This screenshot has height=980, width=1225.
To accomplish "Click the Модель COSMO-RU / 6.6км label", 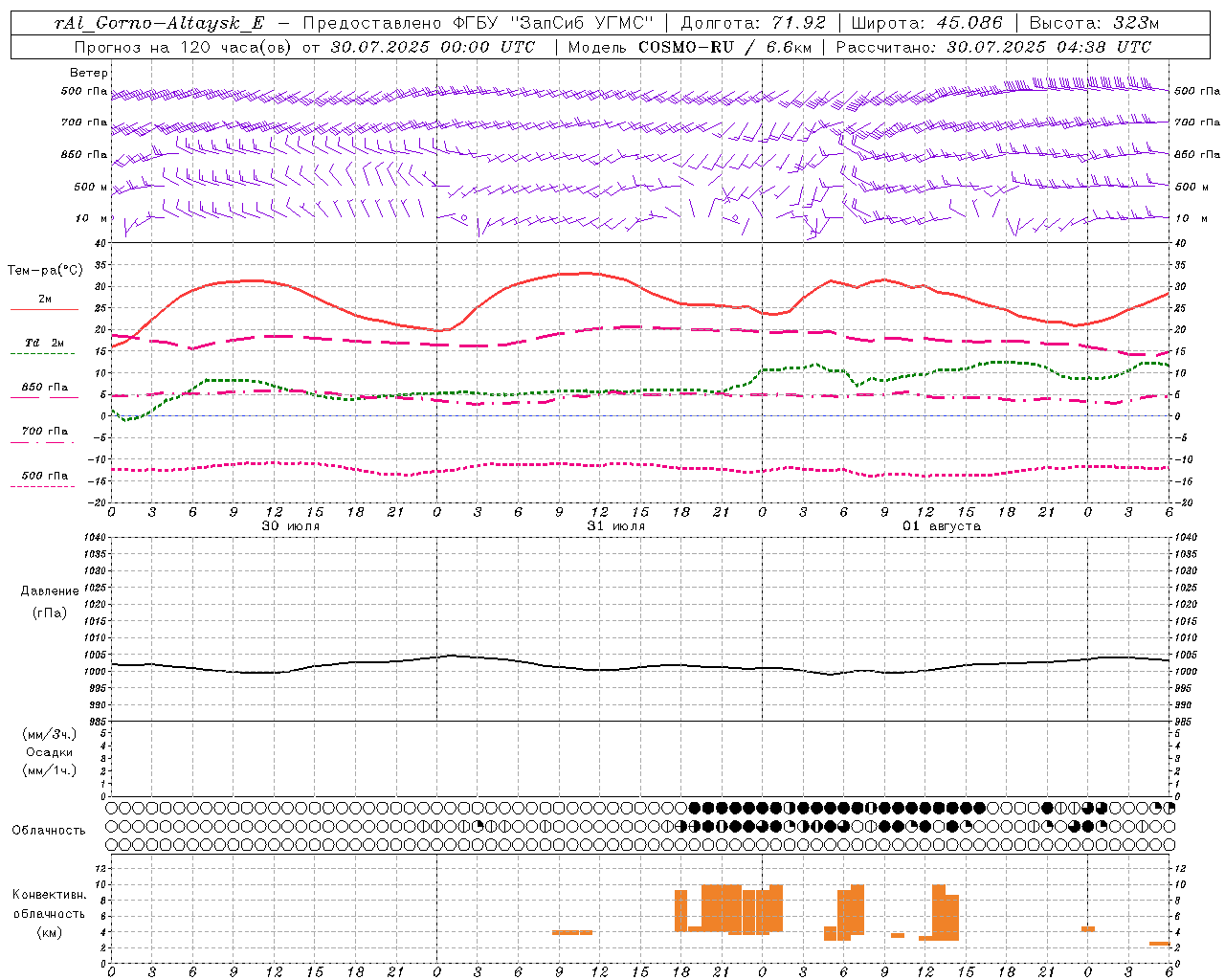I will click(689, 47).
